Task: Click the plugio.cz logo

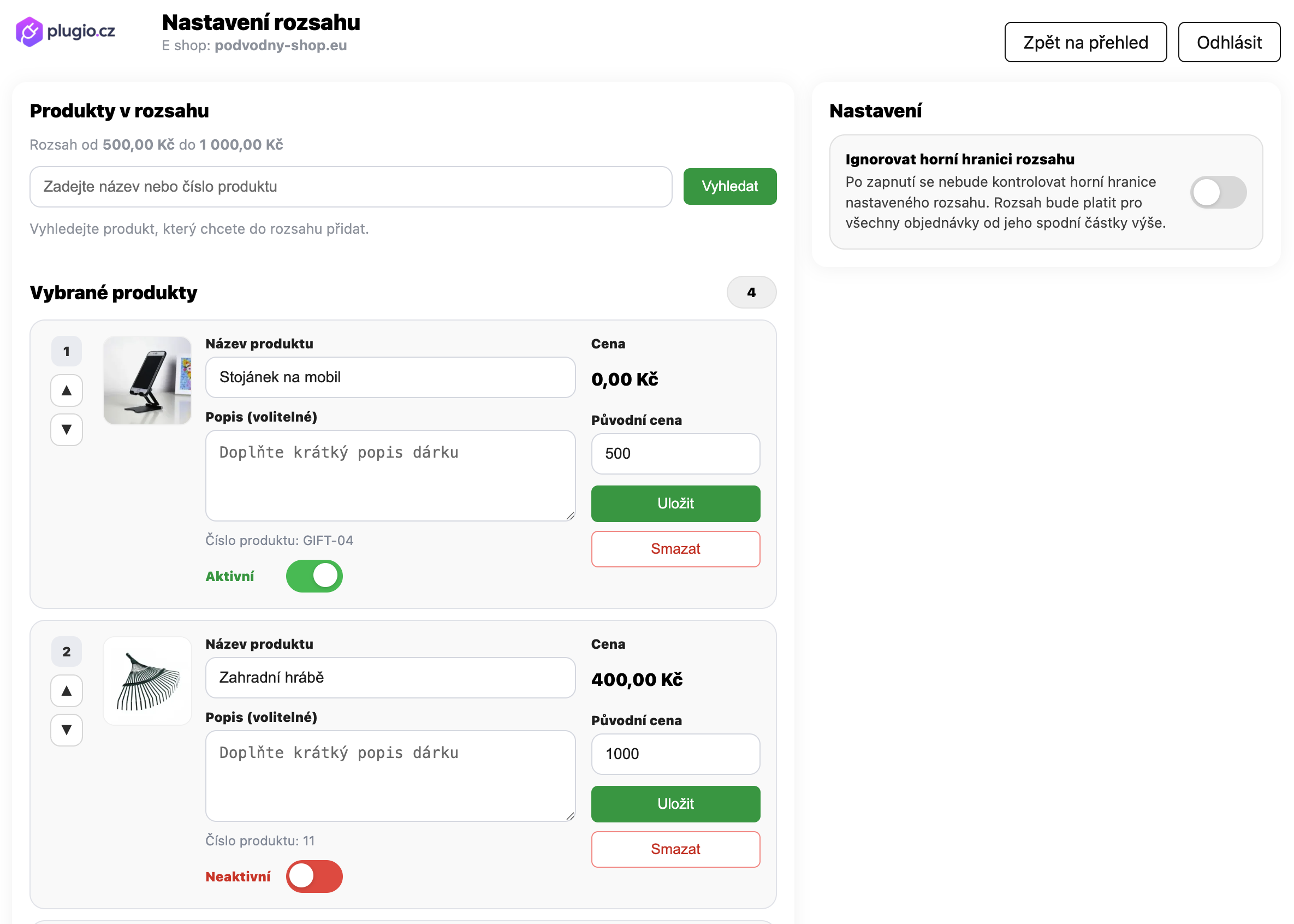Action: [65, 31]
